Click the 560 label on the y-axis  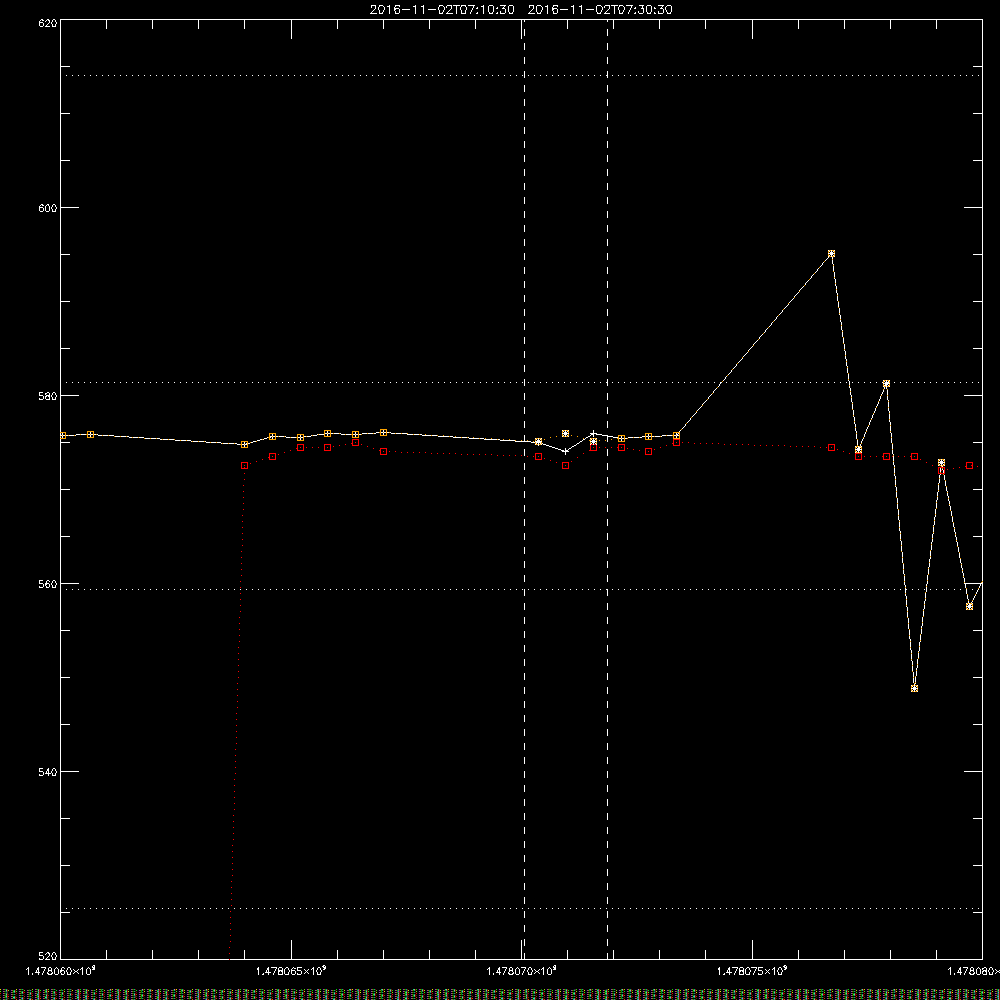(48, 584)
